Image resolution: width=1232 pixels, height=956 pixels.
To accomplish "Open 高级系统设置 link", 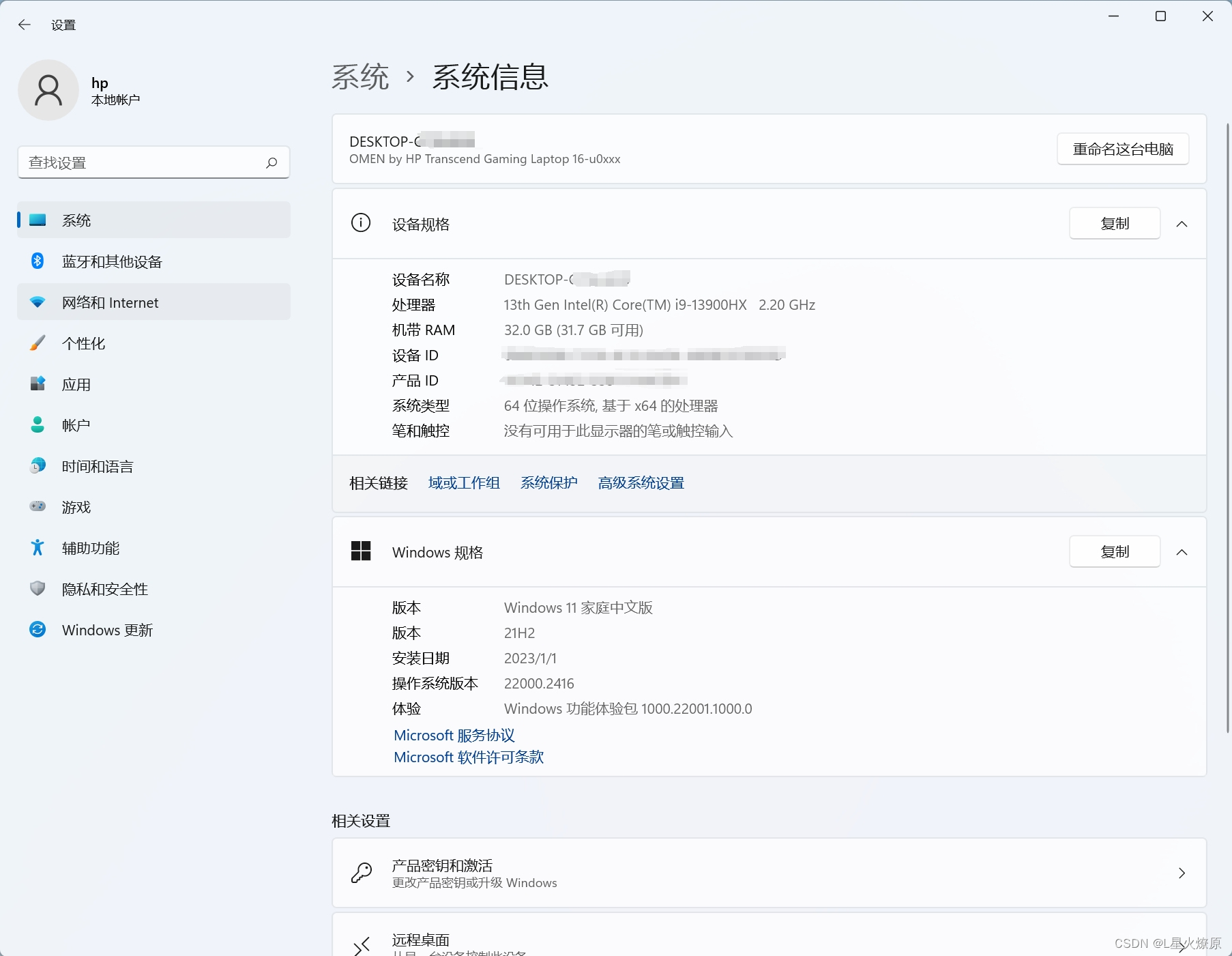I will pos(641,483).
